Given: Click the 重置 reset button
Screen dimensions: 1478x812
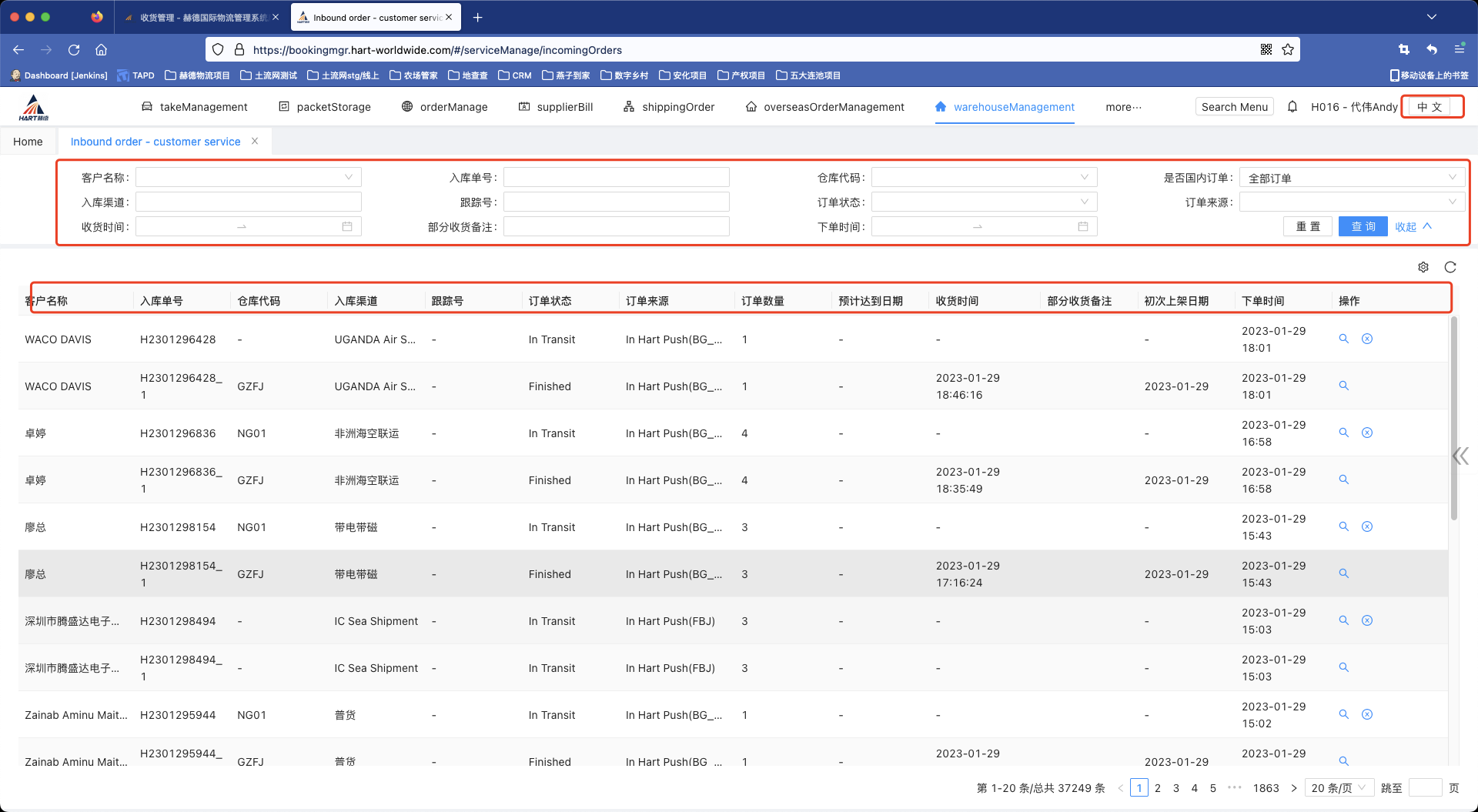Looking at the screenshot, I should click(x=1308, y=227).
